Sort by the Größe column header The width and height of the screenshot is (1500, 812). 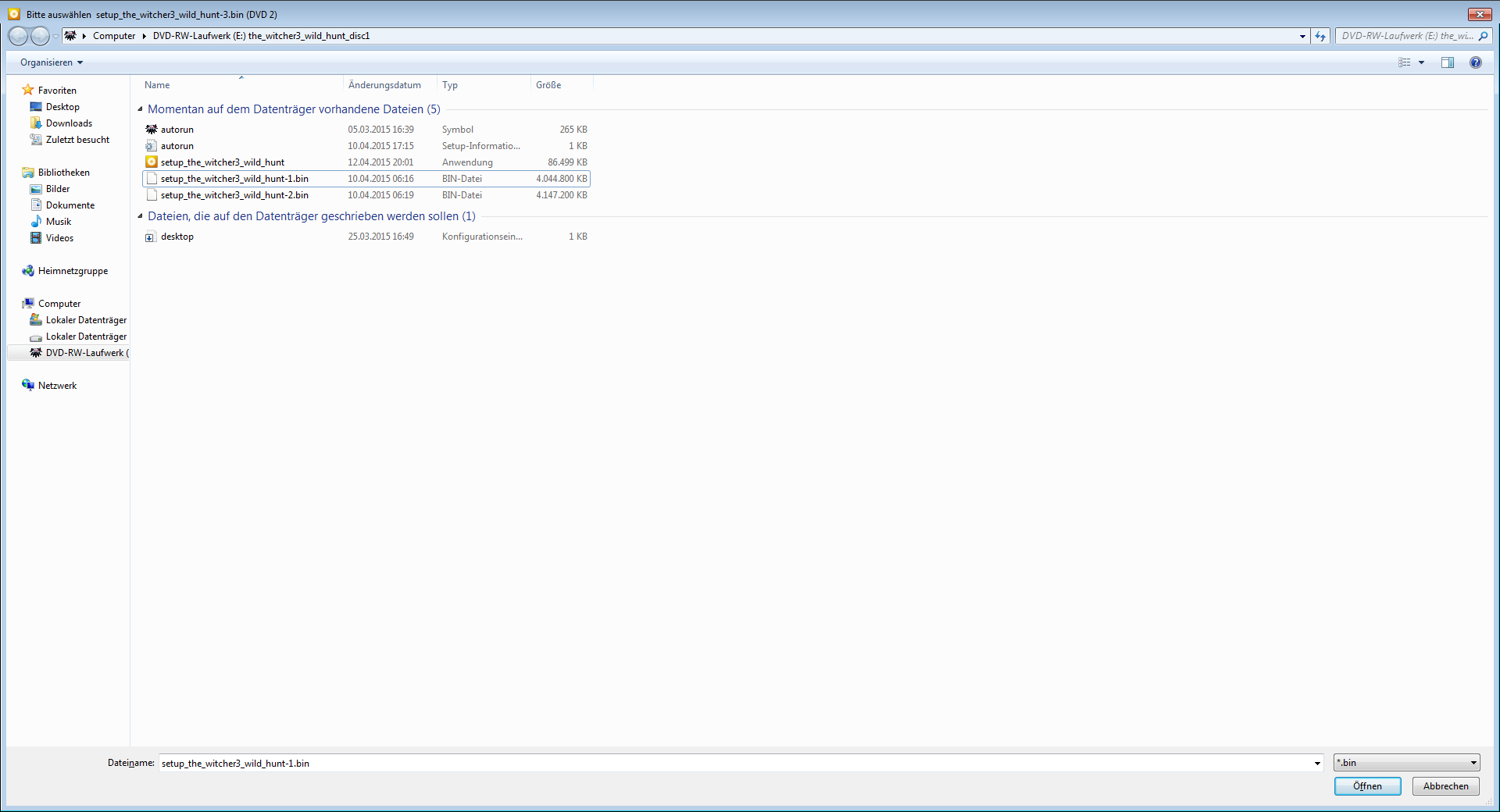[562, 84]
